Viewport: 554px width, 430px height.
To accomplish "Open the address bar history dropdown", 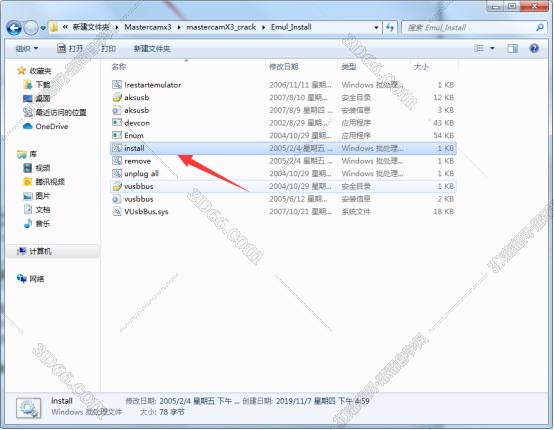I will (x=376, y=28).
